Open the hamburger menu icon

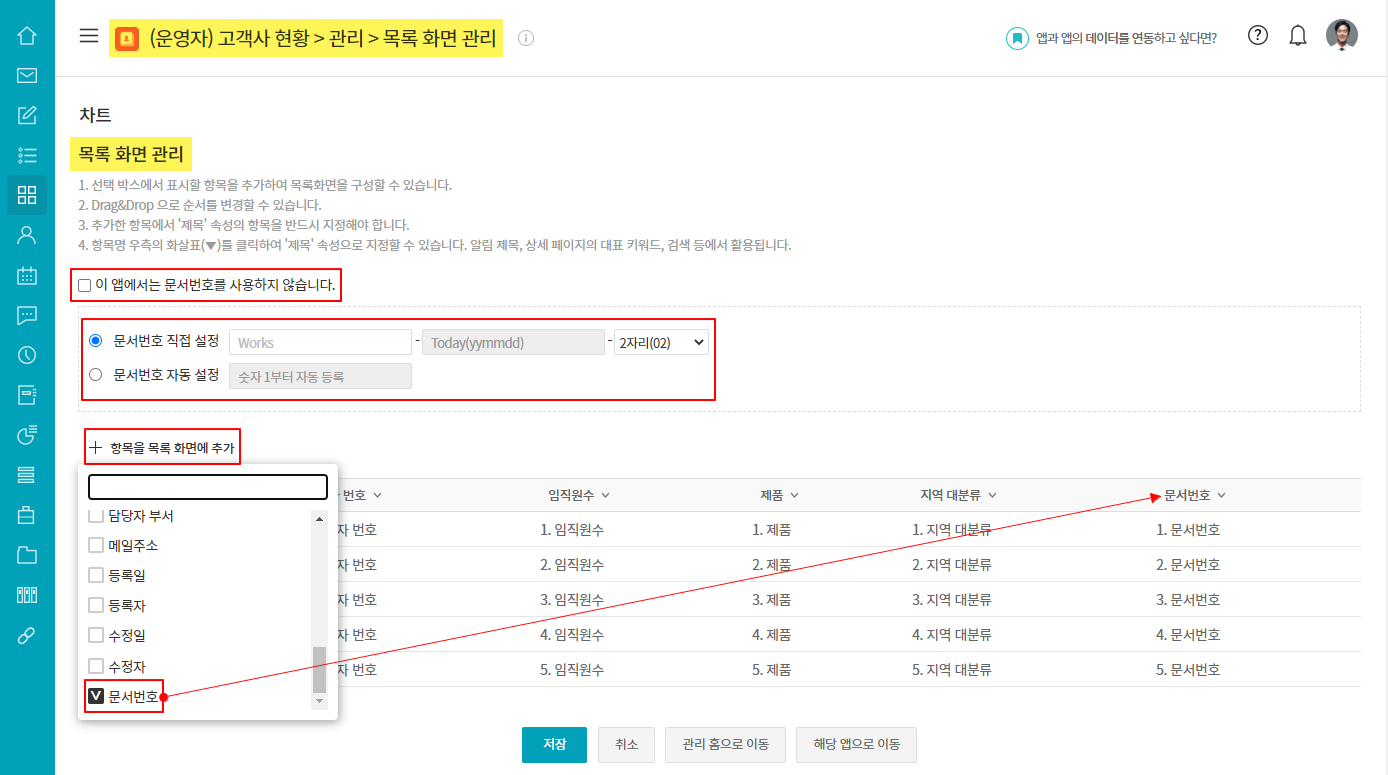tap(89, 36)
